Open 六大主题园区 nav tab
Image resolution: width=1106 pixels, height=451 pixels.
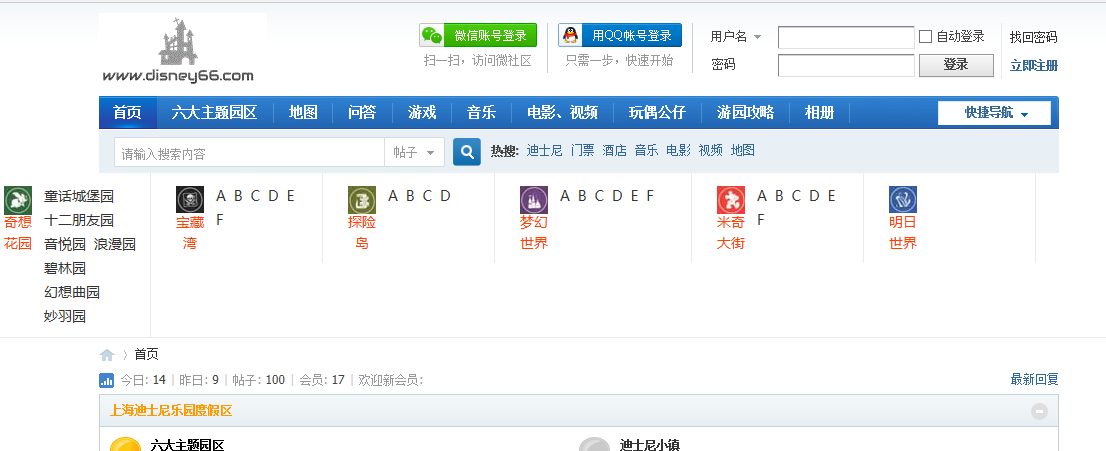click(x=214, y=112)
